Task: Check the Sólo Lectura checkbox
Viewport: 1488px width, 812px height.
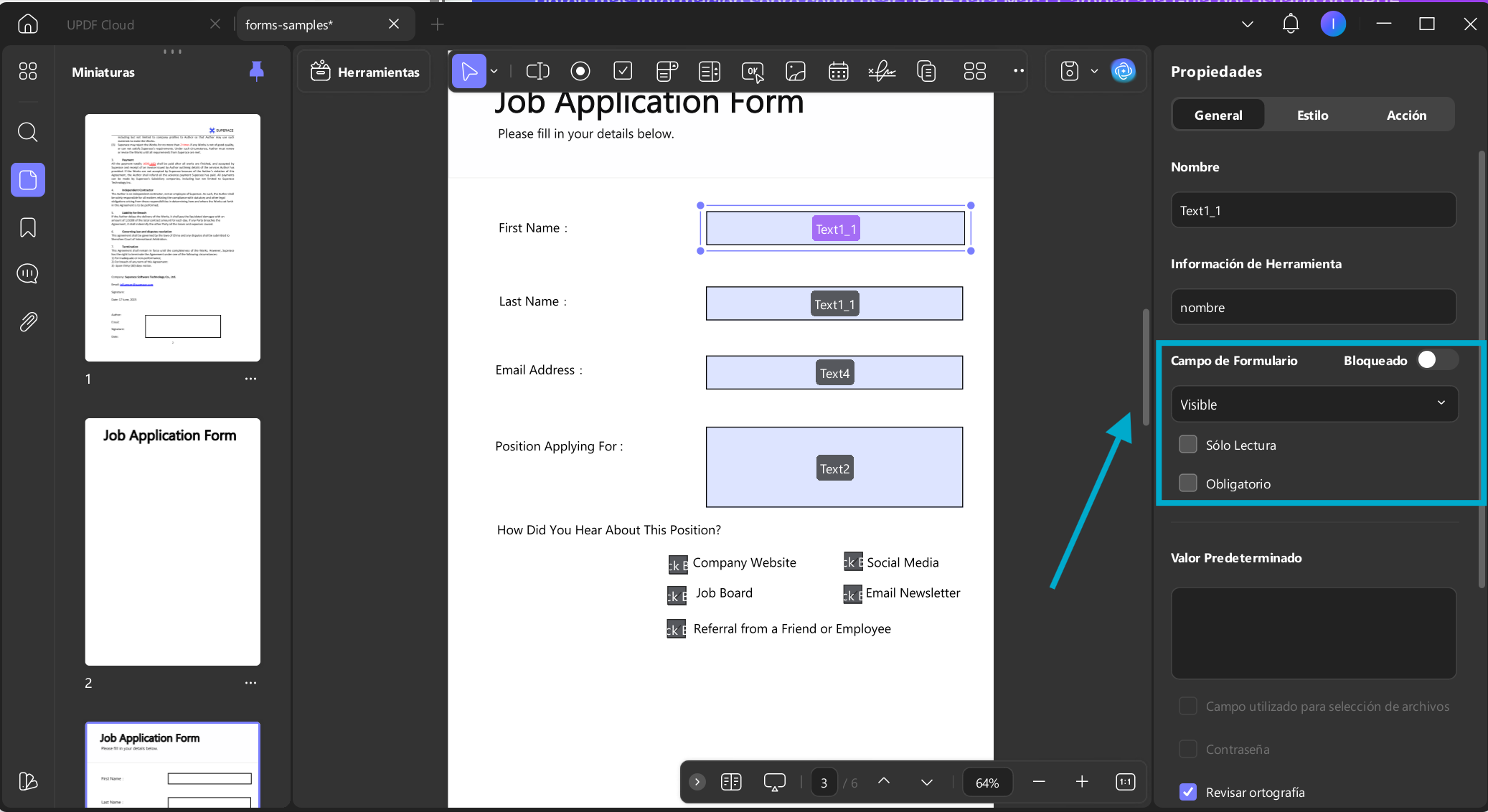Action: click(x=1188, y=445)
